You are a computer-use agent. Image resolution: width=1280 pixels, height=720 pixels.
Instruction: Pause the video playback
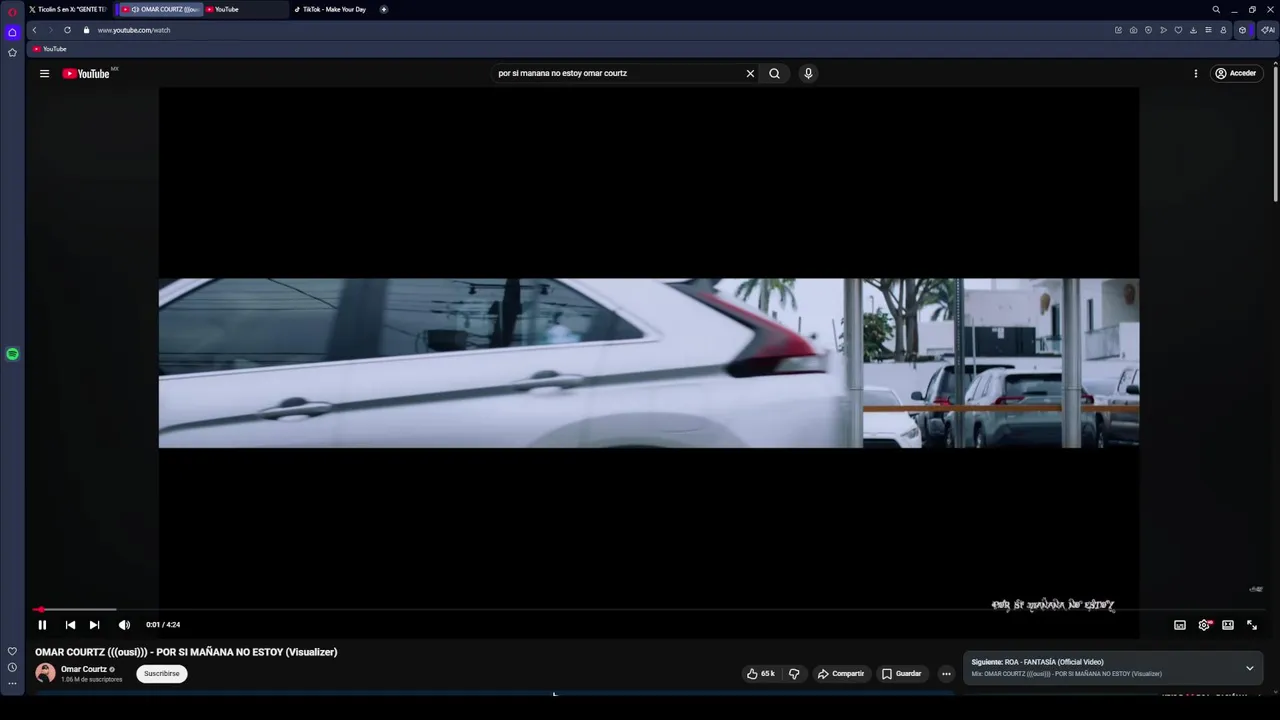tap(42, 625)
